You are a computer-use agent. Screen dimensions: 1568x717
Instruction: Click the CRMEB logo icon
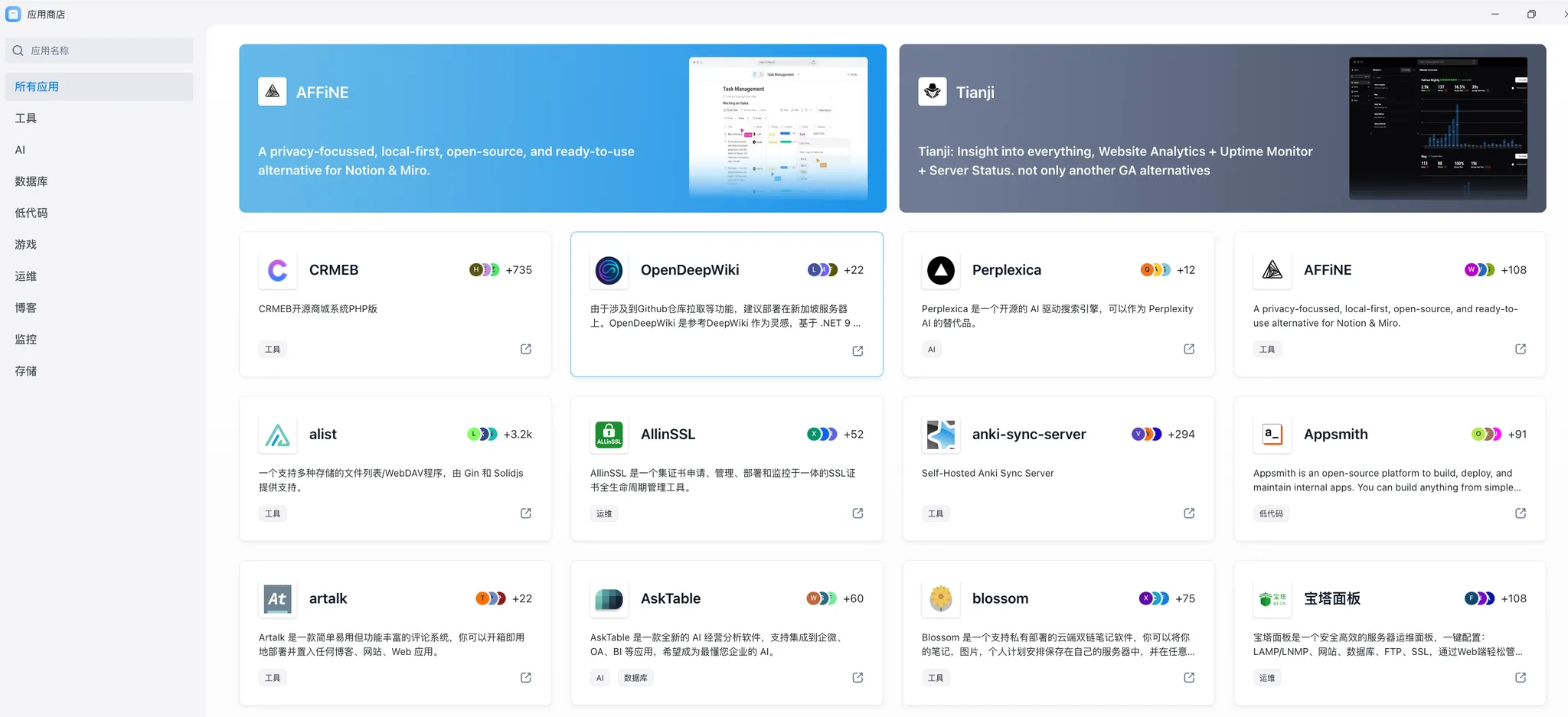click(277, 269)
